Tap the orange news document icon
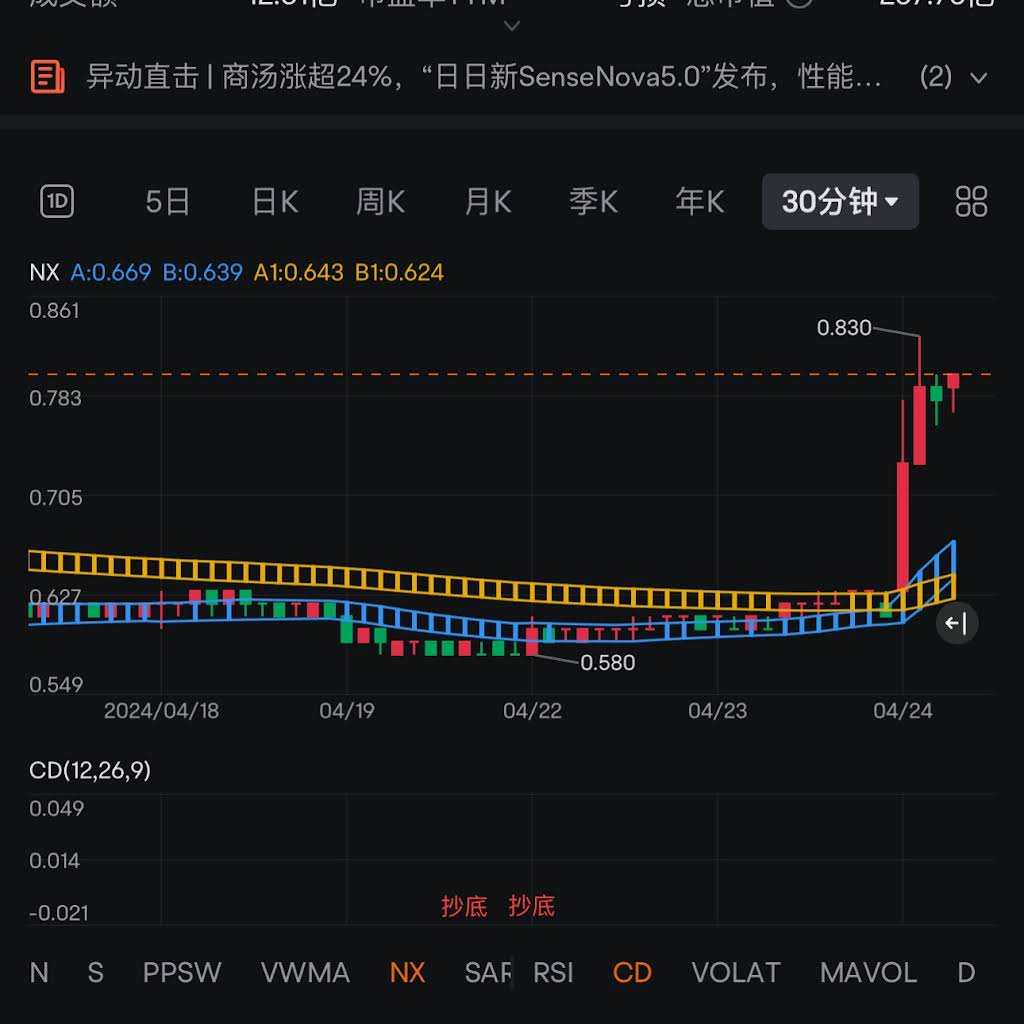The image size is (1024, 1024). tap(48, 77)
